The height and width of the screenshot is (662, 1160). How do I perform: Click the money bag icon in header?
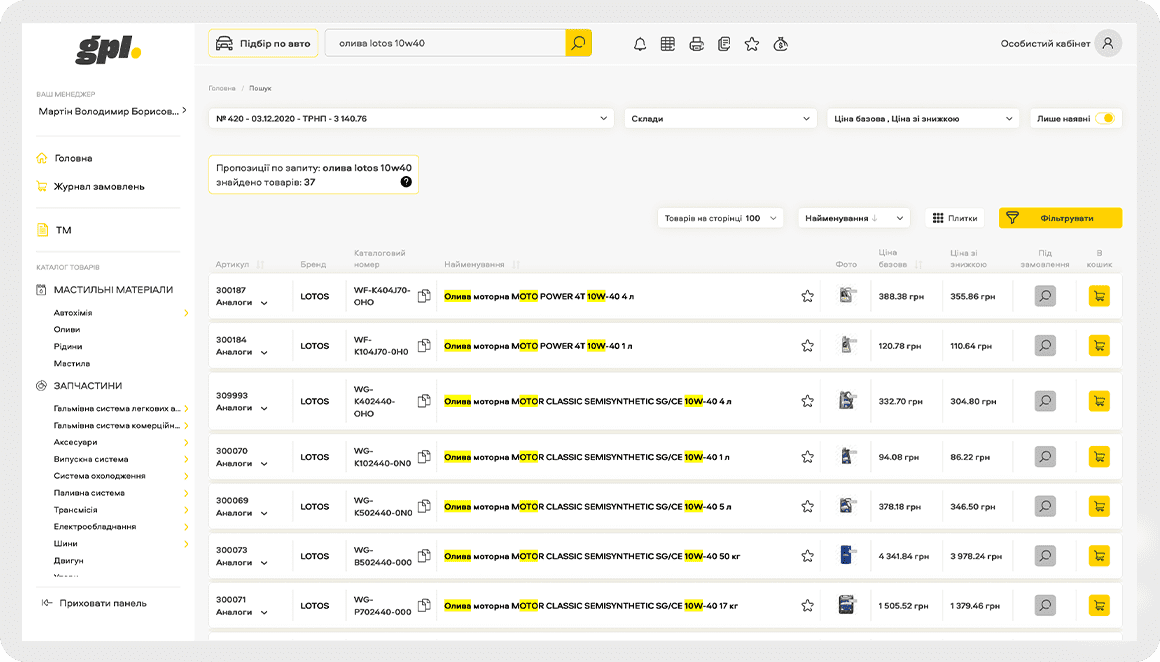tap(781, 44)
